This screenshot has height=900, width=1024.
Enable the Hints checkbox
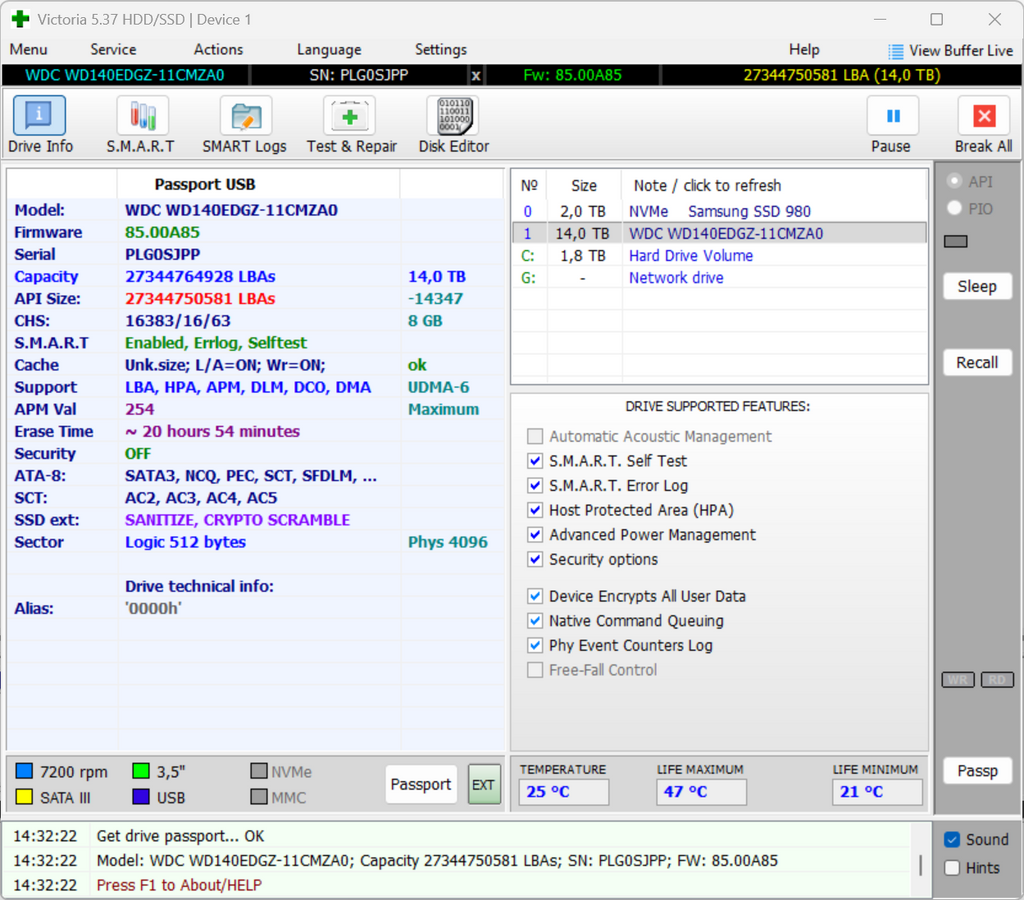pos(952,868)
